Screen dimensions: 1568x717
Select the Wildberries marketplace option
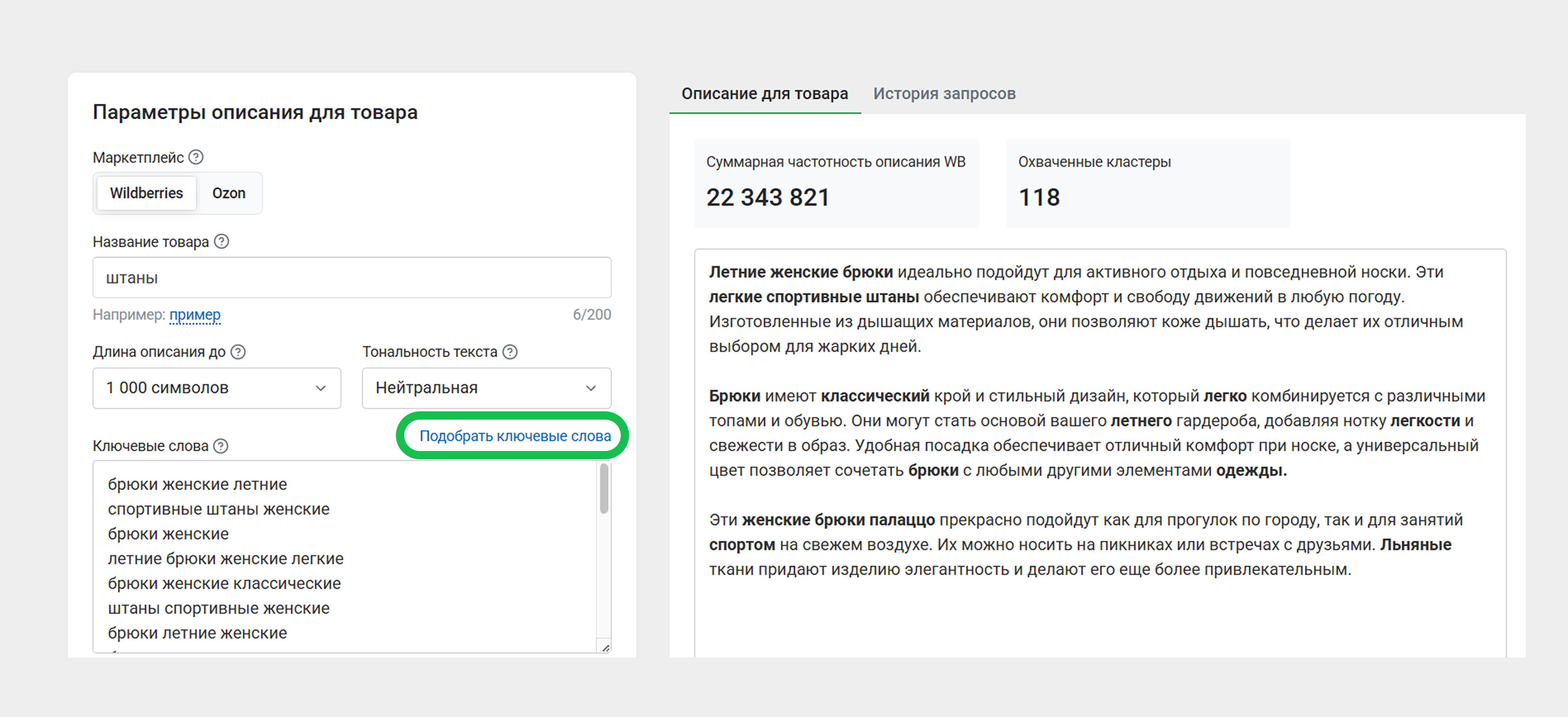[146, 193]
